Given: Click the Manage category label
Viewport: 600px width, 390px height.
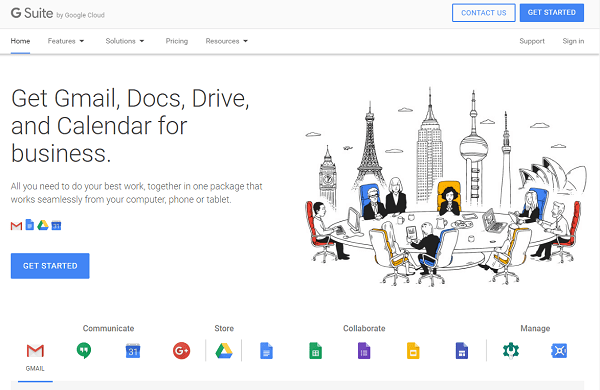Looking at the screenshot, I should click(535, 328).
